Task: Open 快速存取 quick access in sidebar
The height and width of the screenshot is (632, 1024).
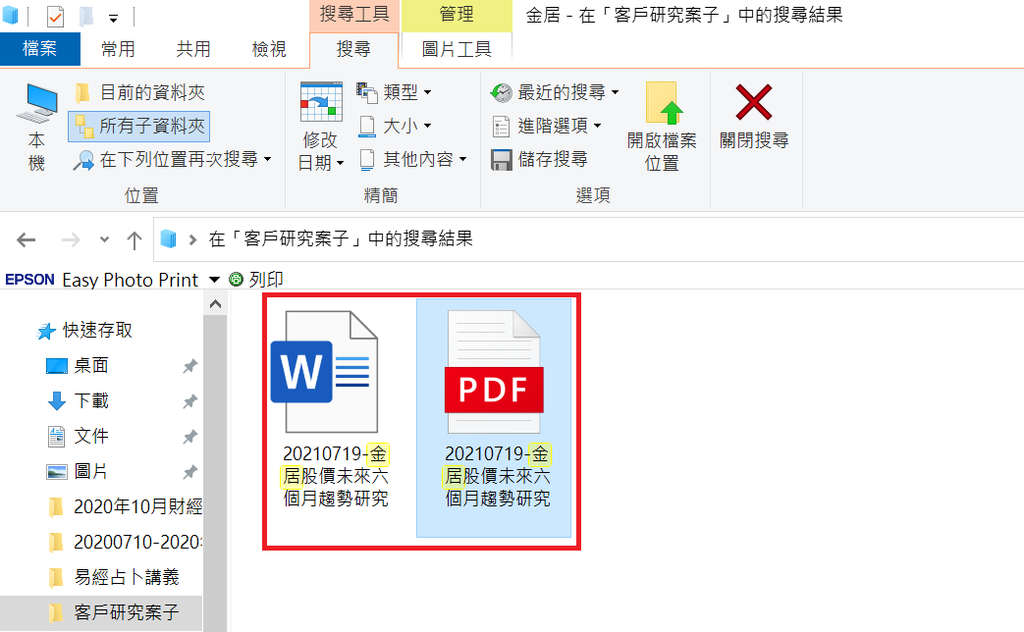Action: [x=85, y=330]
